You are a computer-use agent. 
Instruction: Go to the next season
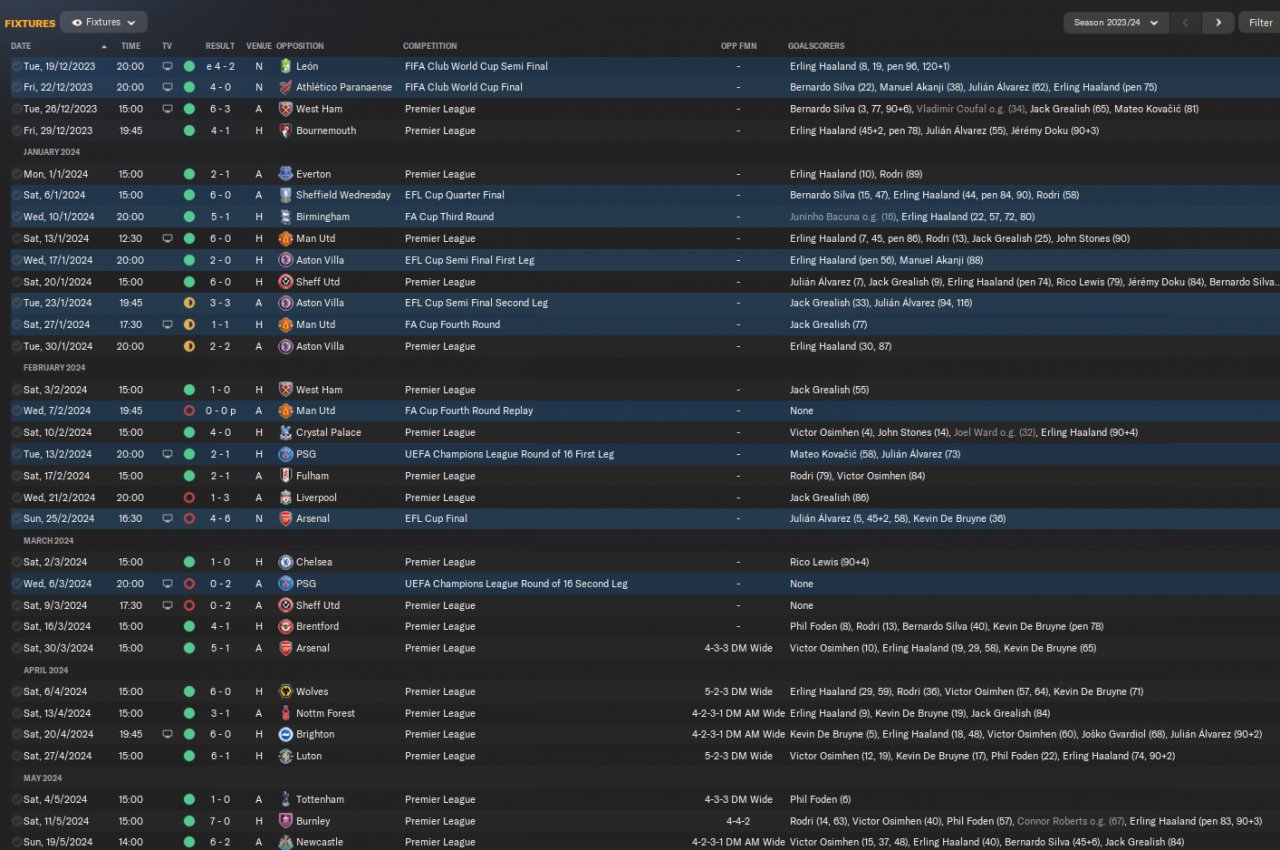click(1218, 22)
